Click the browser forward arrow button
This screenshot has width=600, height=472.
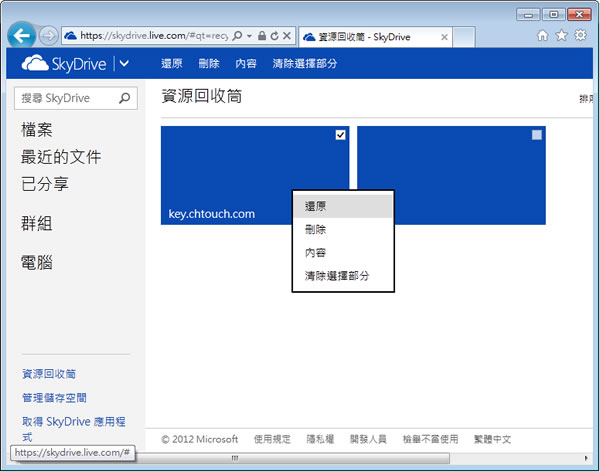(49, 35)
